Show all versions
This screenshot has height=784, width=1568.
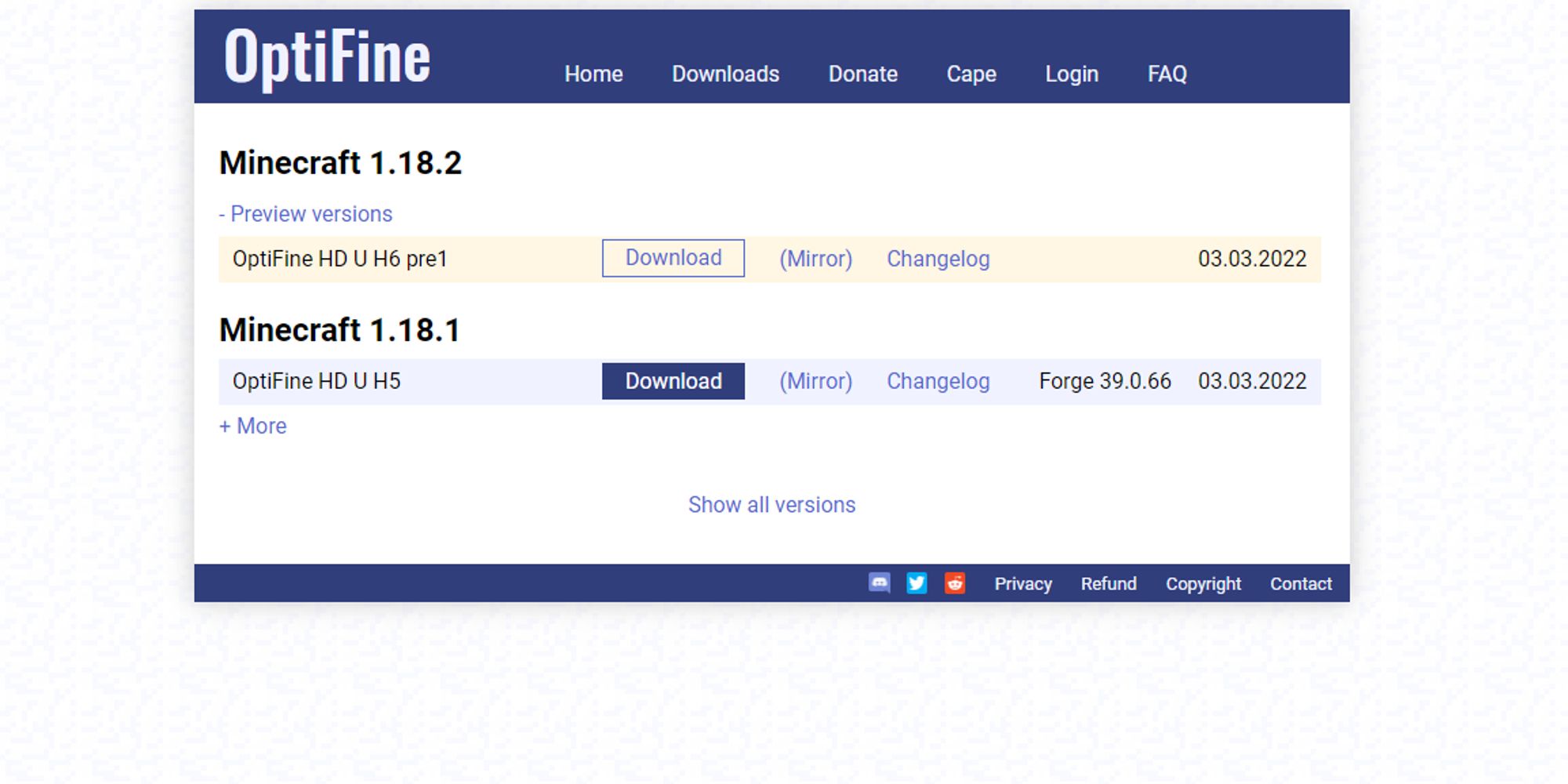pyautogui.click(x=771, y=505)
